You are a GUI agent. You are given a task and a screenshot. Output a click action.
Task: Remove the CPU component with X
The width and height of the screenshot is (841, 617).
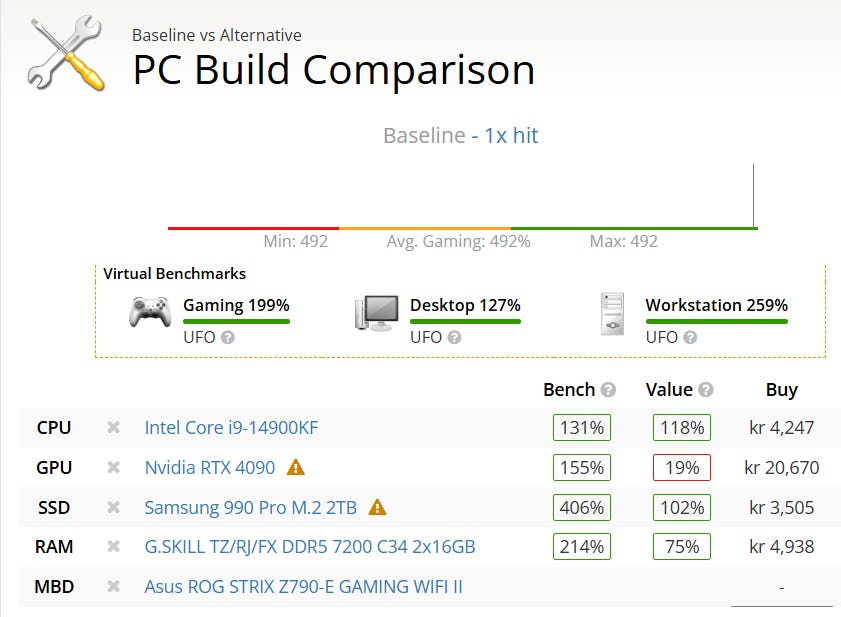point(113,428)
